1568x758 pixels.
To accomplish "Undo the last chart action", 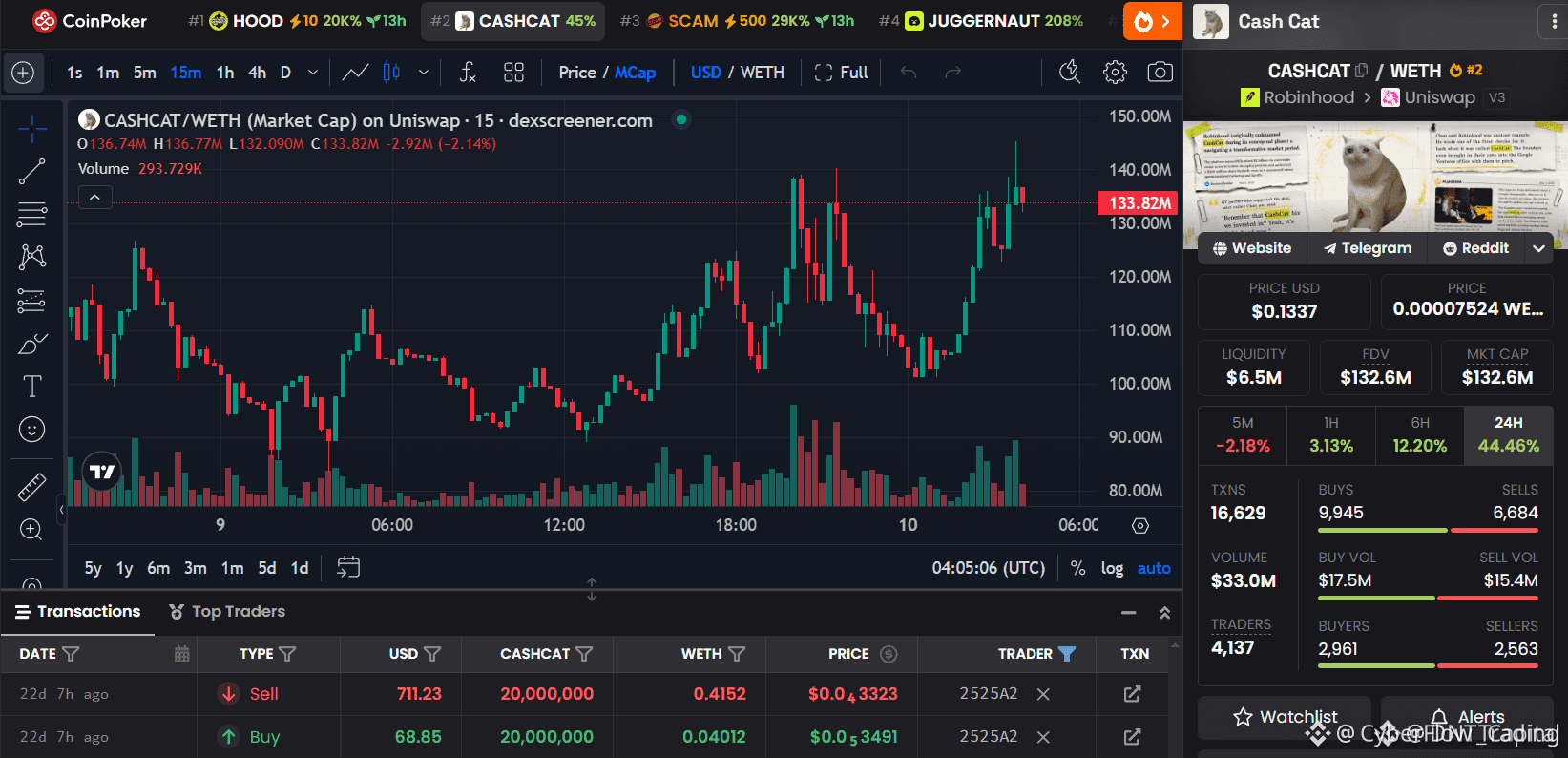I will (909, 73).
